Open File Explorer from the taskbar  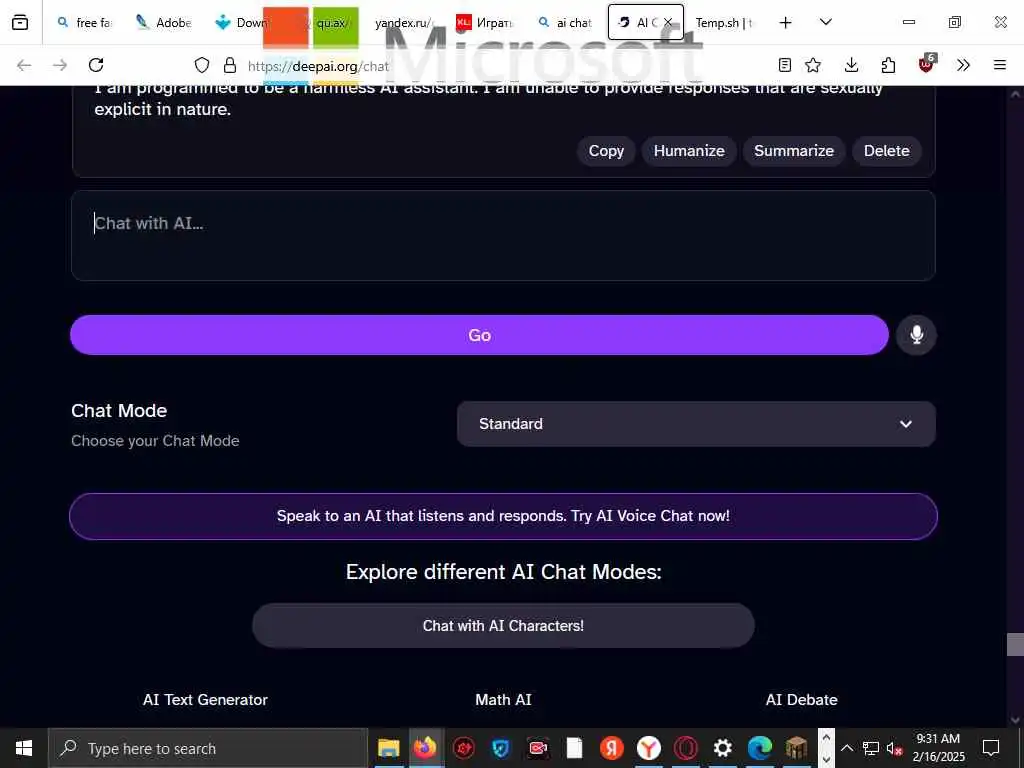[389, 748]
